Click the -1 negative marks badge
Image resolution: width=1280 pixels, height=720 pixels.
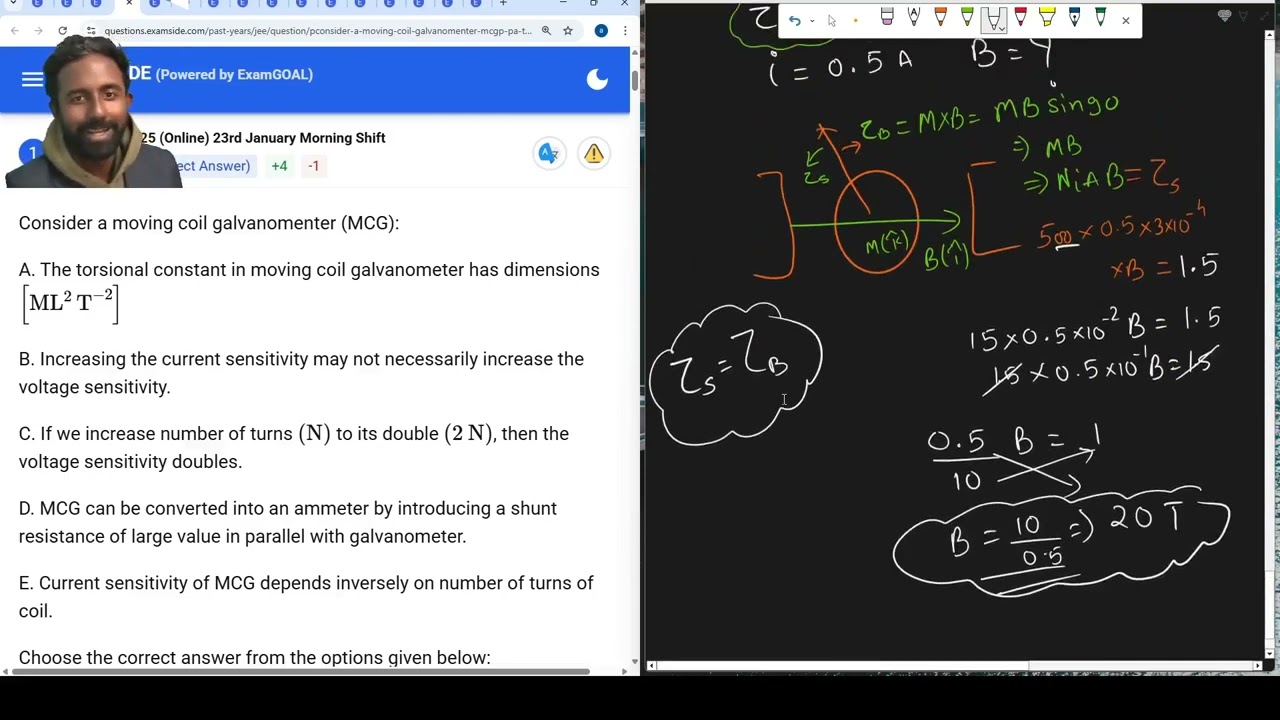click(x=313, y=166)
